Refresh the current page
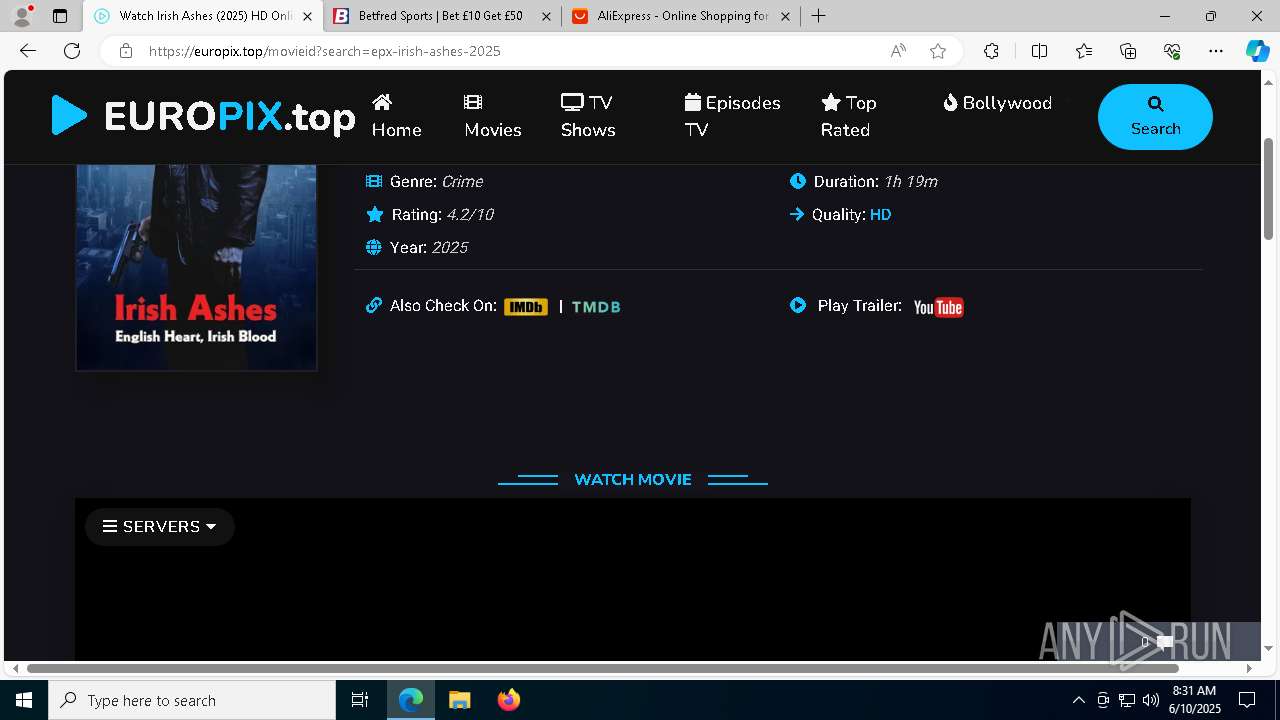Image resolution: width=1280 pixels, height=720 pixels. coord(72,51)
